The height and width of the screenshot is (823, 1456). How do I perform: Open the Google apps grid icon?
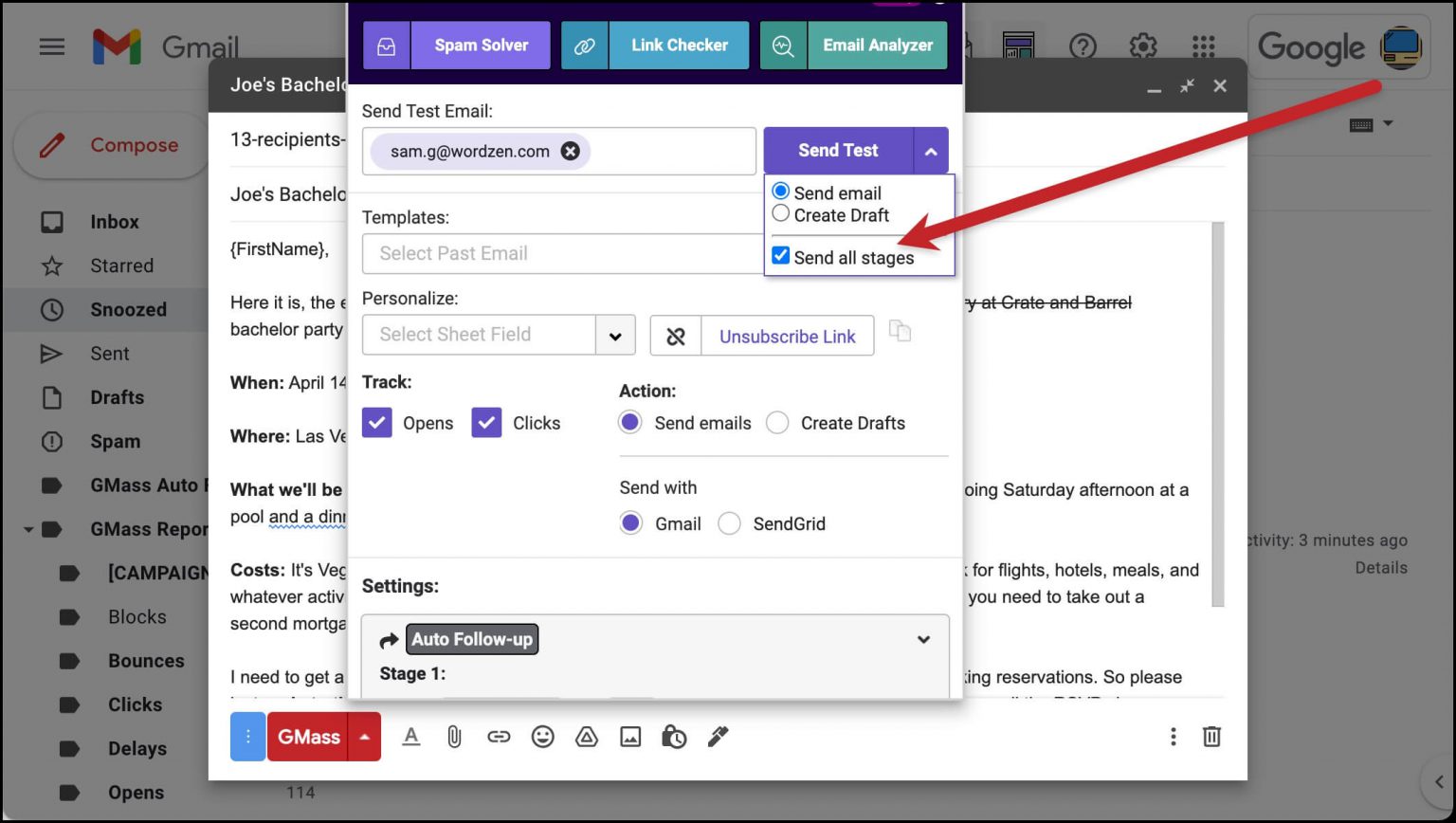[1203, 46]
